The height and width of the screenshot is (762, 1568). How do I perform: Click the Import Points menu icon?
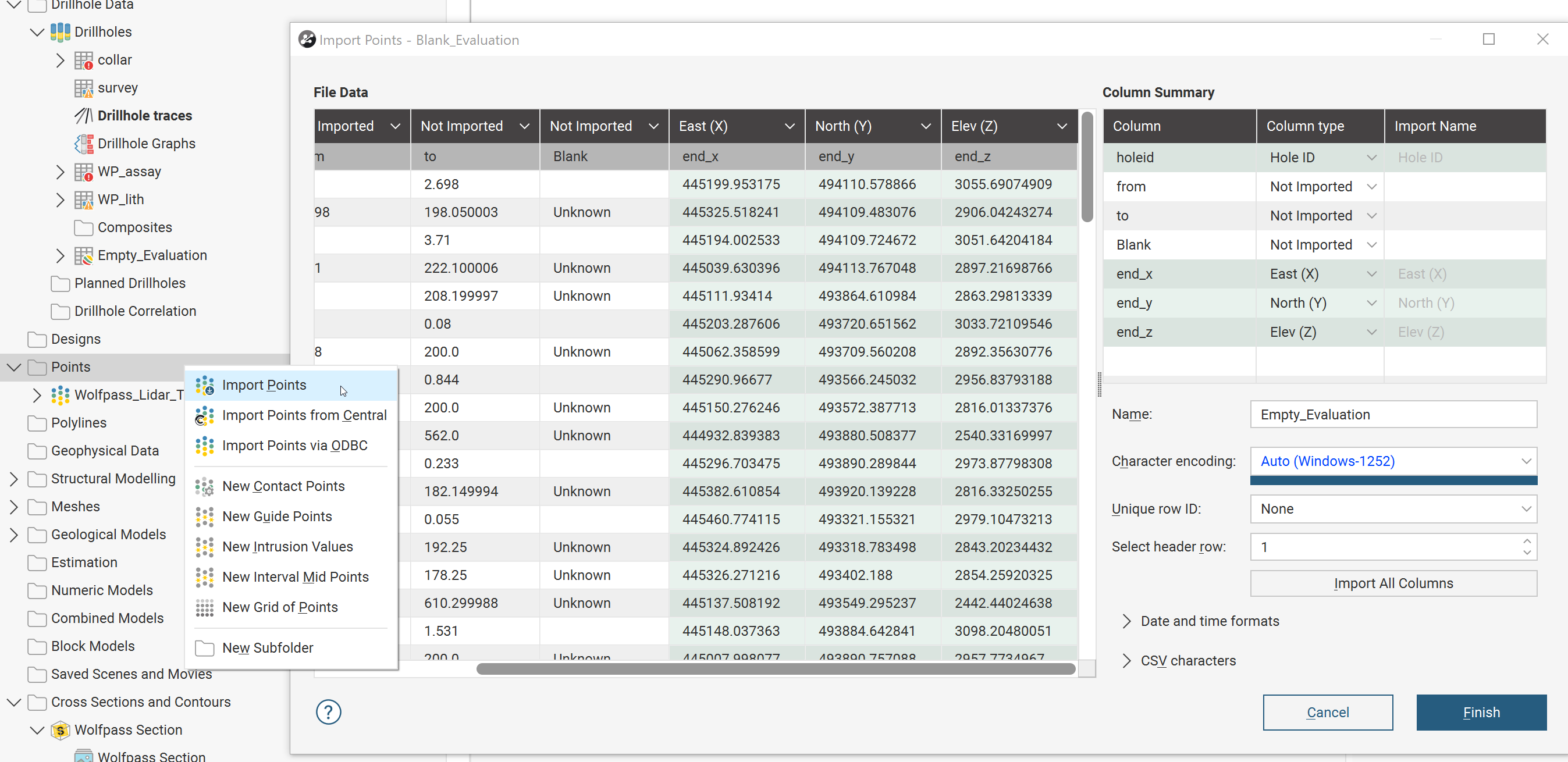205,385
